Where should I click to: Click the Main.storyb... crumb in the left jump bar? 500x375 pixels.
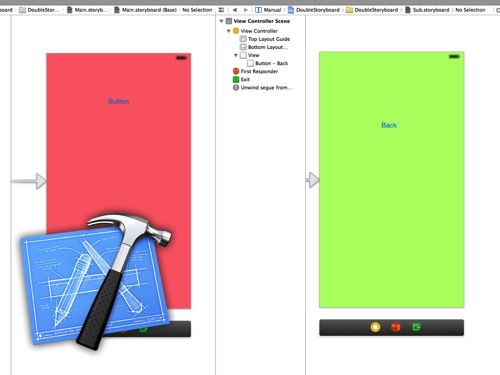click(x=87, y=10)
